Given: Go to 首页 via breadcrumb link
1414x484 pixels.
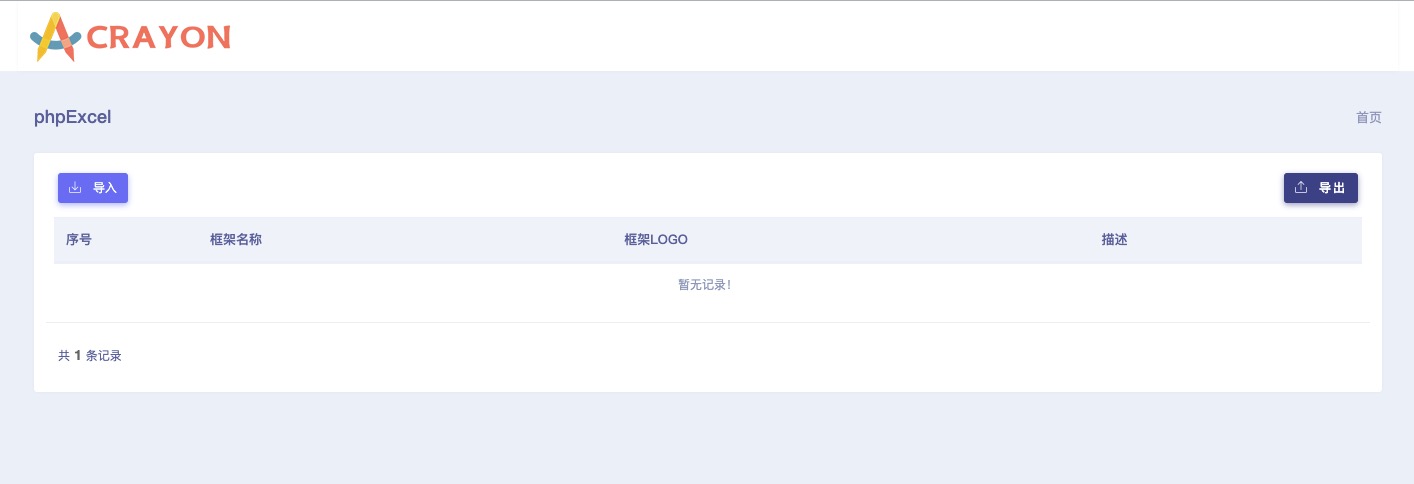Looking at the screenshot, I should click(1368, 117).
